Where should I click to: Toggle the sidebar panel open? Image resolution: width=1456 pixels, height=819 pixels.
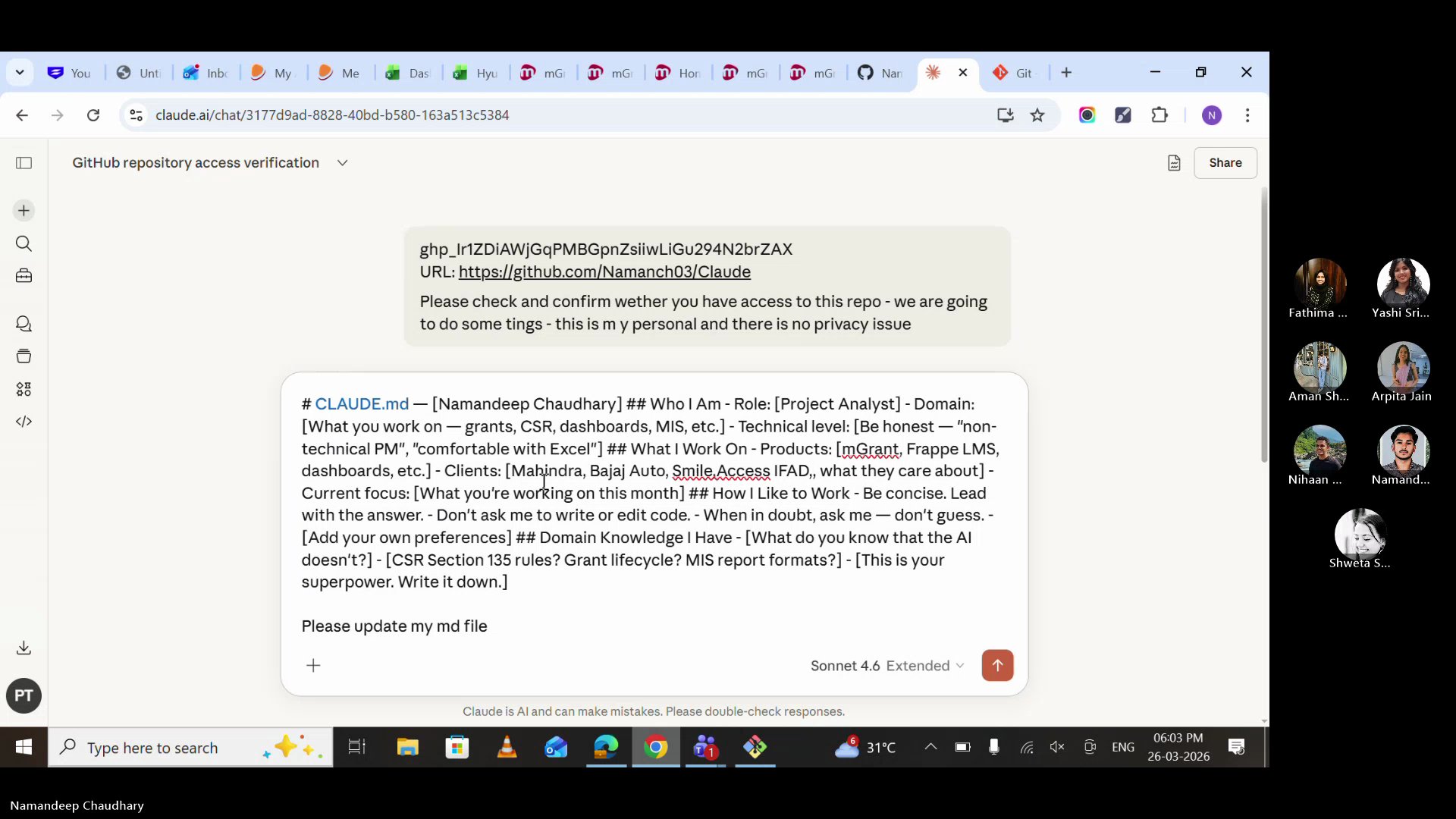pos(24,163)
